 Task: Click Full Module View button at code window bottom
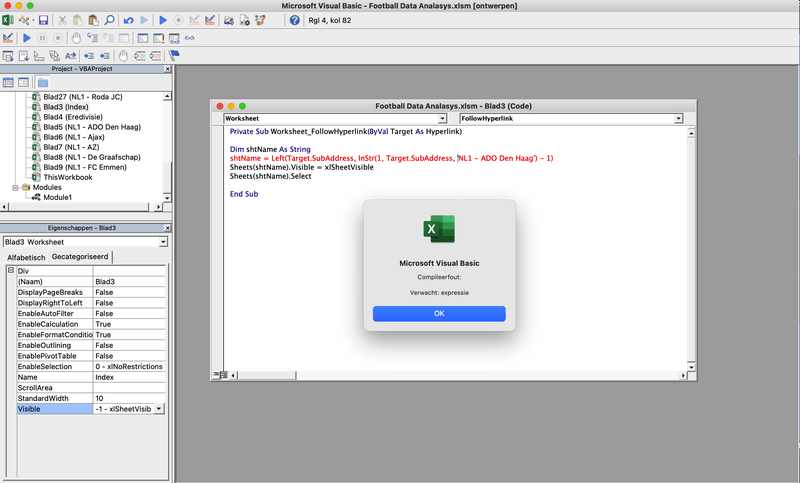coord(224,375)
